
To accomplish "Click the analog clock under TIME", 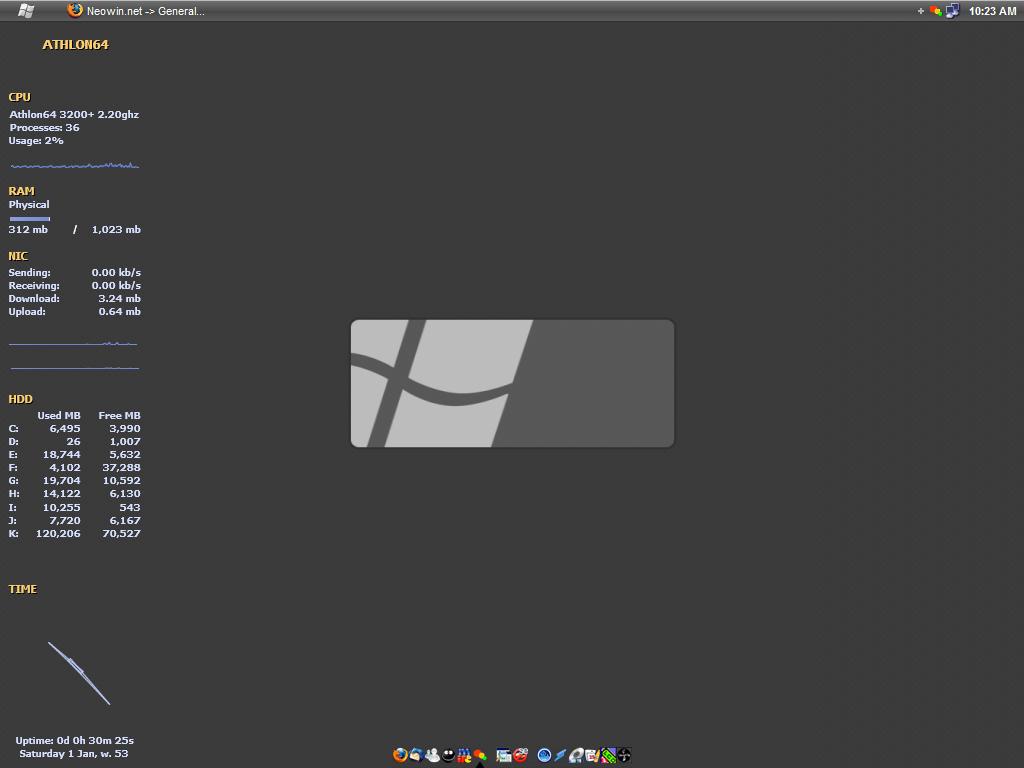I will (x=78, y=673).
